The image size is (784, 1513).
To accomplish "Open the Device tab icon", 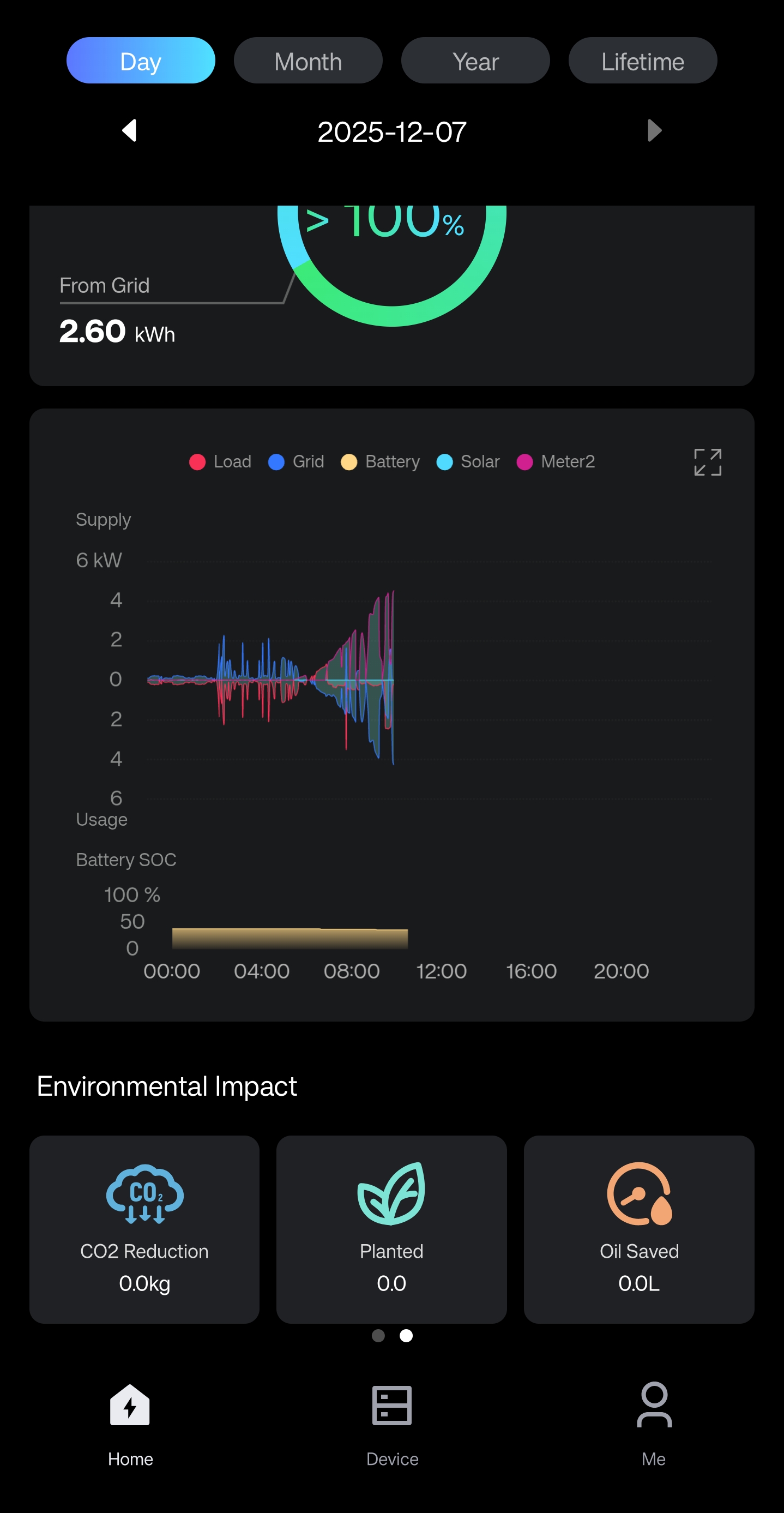I will pyautogui.click(x=391, y=1405).
